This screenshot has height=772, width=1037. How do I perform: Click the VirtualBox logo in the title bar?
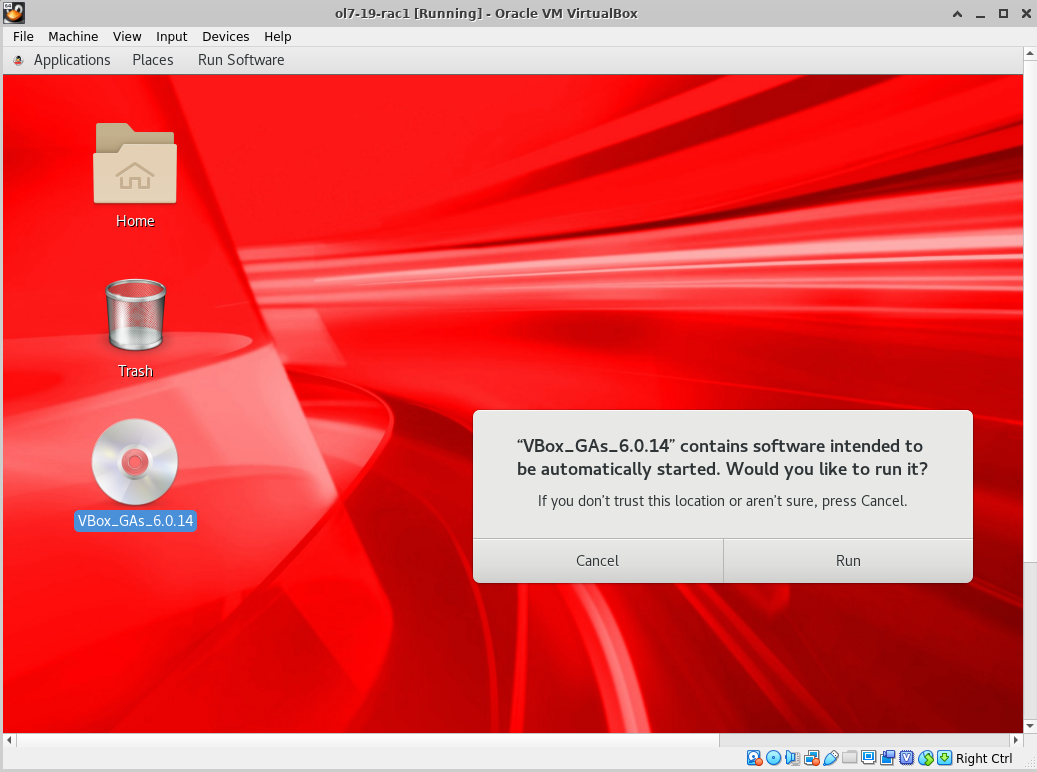[14, 13]
